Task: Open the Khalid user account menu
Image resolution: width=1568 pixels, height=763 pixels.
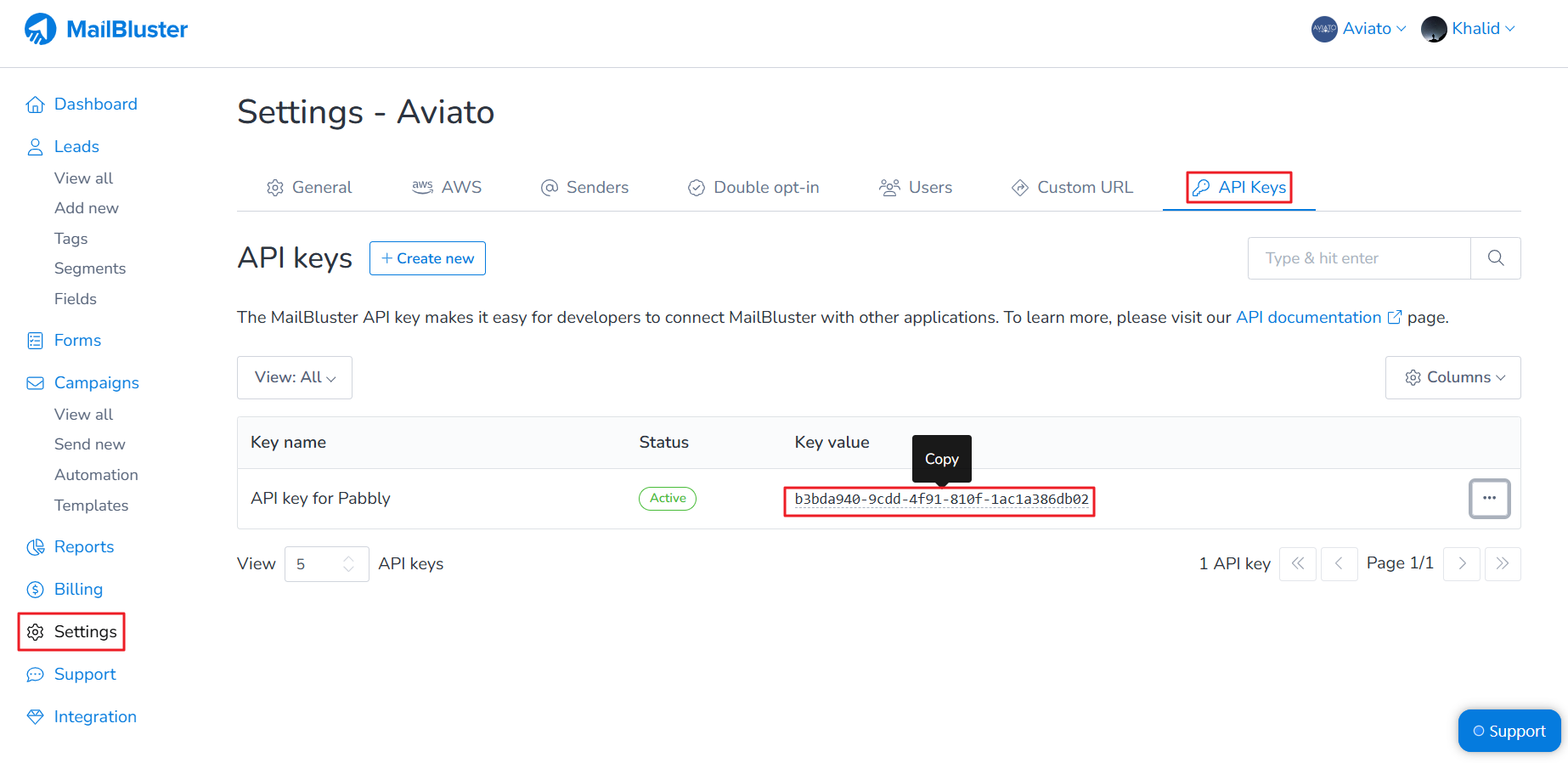Action: pyautogui.click(x=1469, y=29)
